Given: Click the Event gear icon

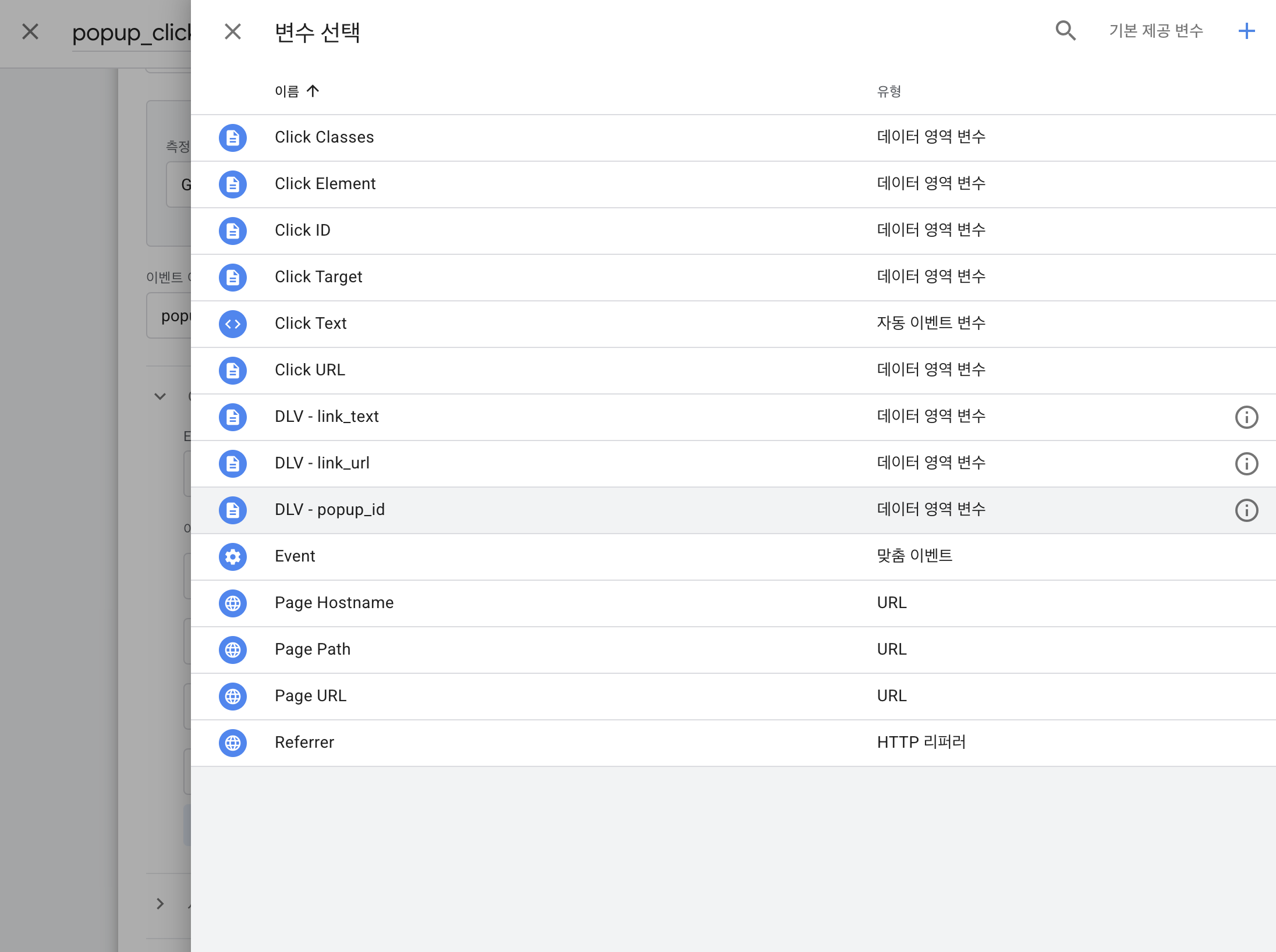Looking at the screenshot, I should 233,557.
